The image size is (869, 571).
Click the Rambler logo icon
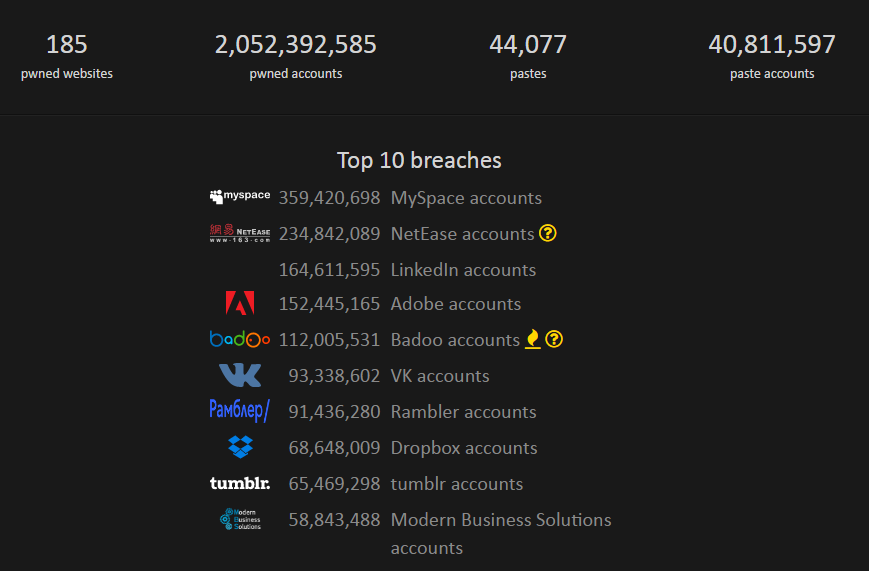(x=240, y=411)
